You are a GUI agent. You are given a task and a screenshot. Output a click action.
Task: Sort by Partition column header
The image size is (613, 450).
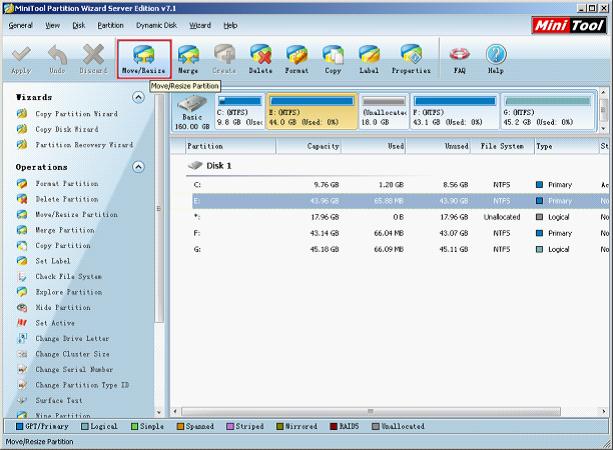click(231, 146)
